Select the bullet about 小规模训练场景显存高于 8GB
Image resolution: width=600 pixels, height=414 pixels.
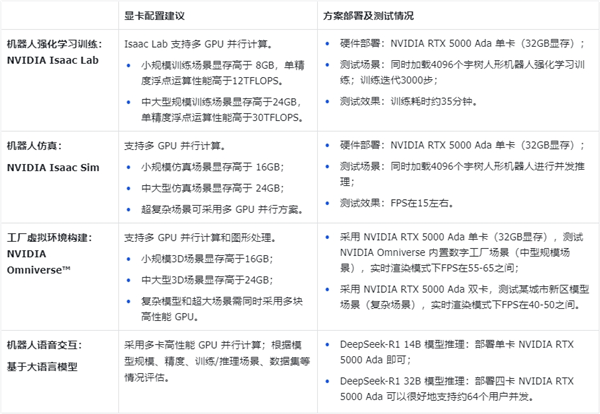click(223, 73)
